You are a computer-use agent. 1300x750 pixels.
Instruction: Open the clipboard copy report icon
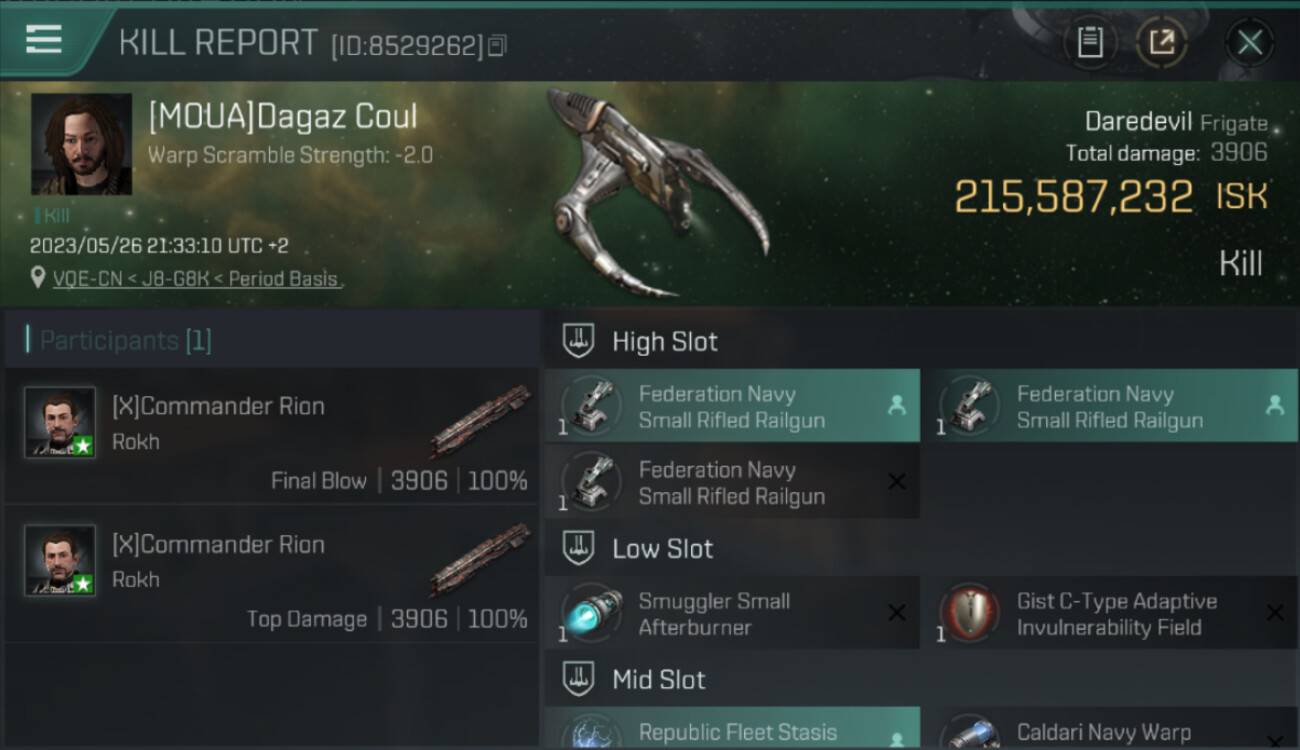tap(1090, 43)
